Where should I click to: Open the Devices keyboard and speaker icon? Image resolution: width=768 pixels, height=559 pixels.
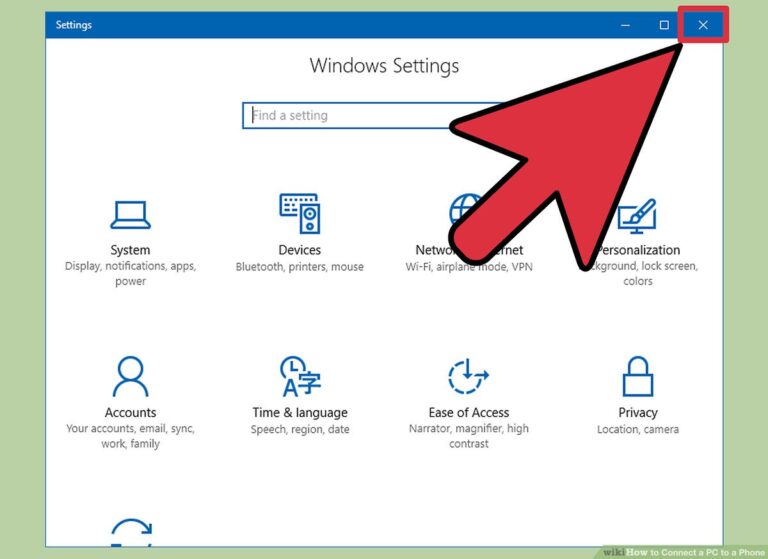pyautogui.click(x=300, y=213)
